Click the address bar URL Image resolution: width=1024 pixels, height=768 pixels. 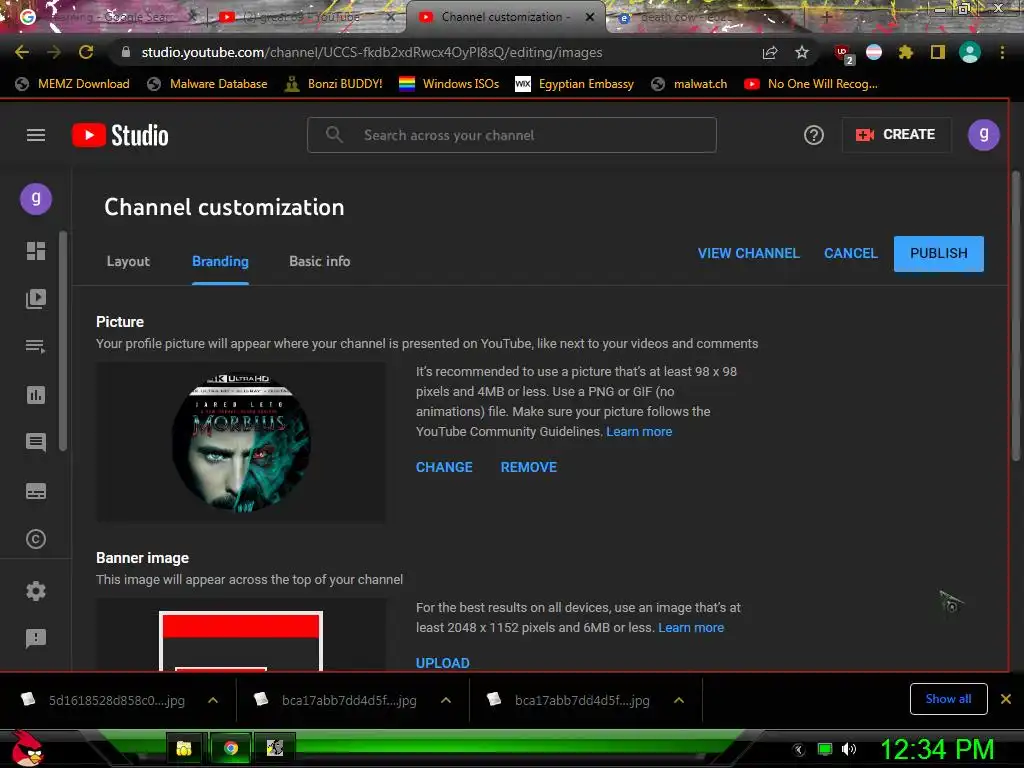tap(372, 52)
